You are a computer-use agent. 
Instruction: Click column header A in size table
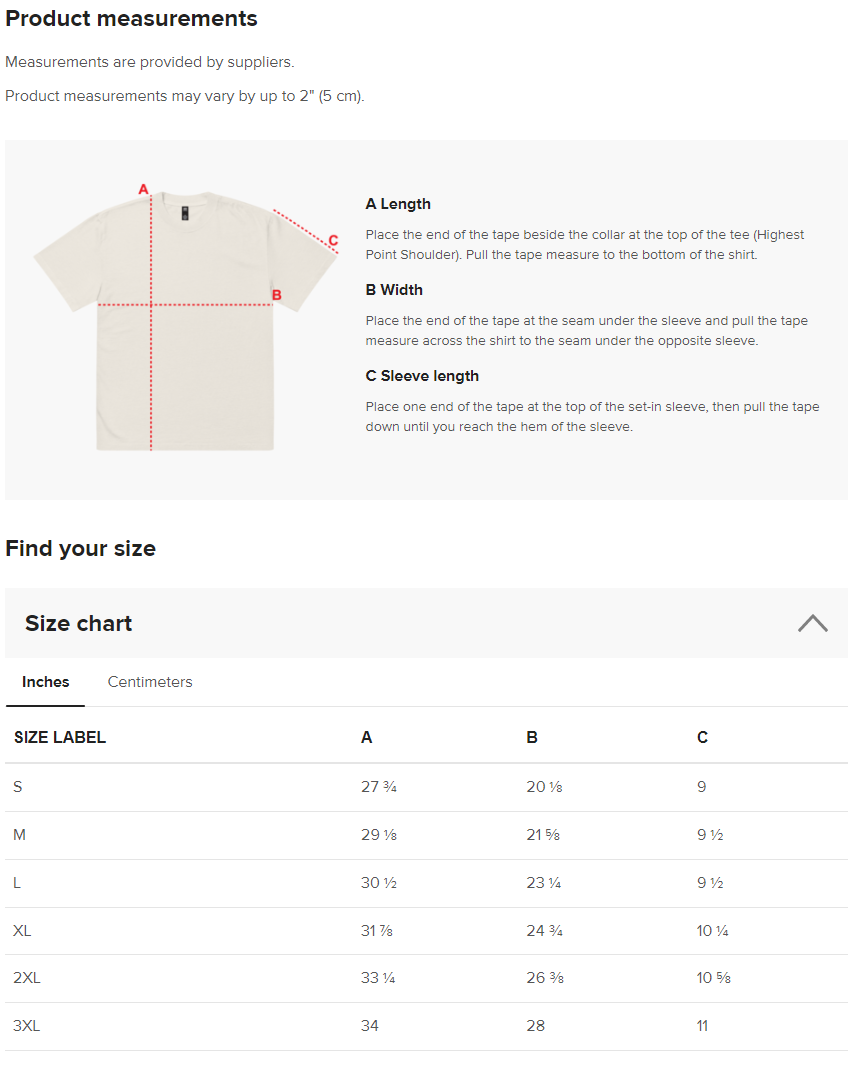(367, 738)
